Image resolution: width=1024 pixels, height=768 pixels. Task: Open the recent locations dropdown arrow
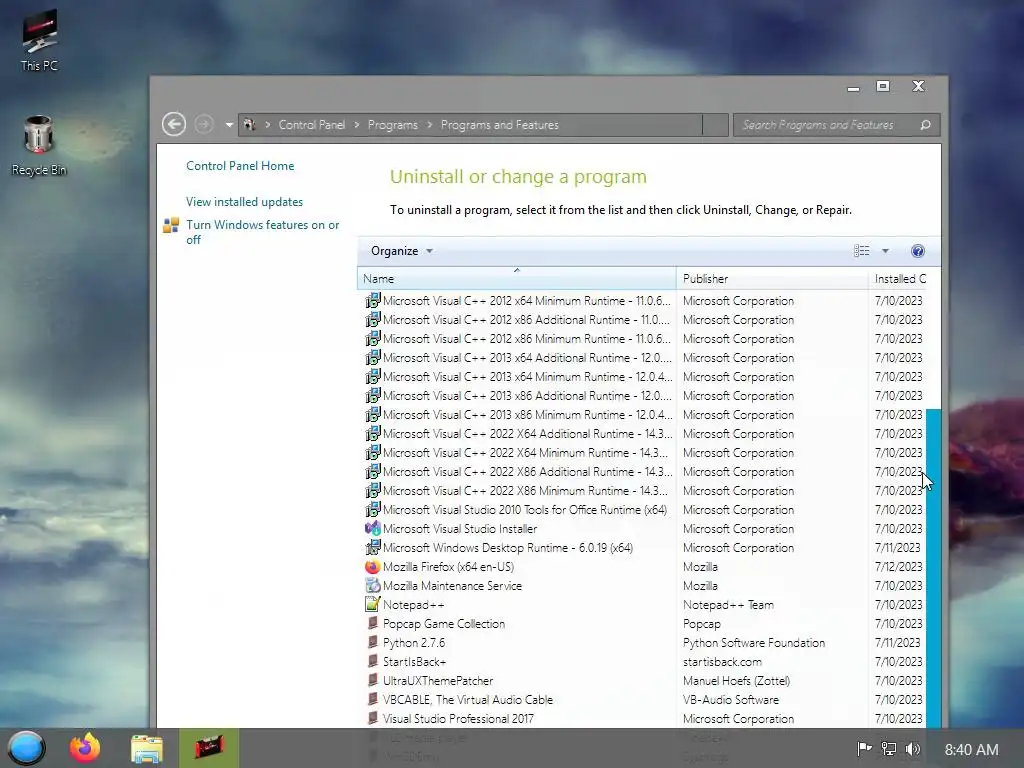[x=229, y=125]
